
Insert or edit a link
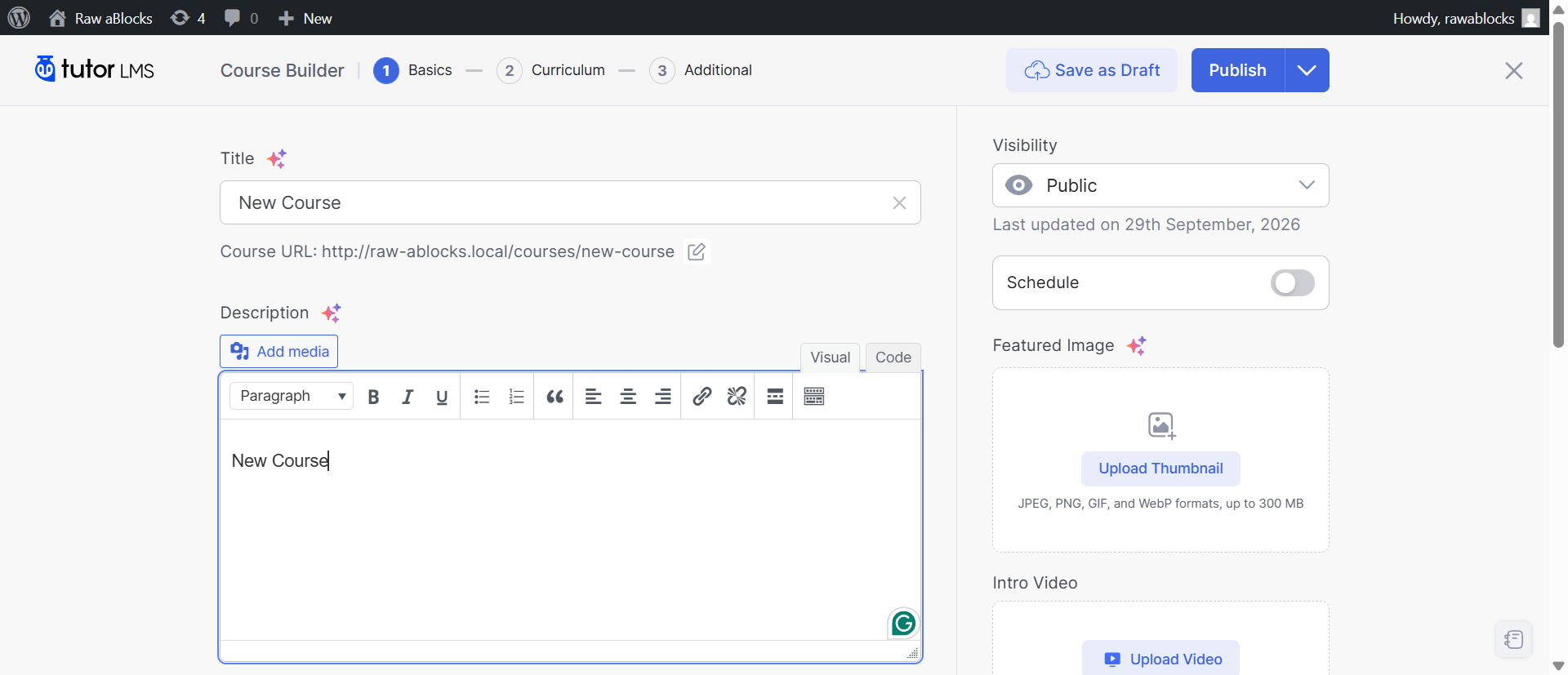point(702,397)
